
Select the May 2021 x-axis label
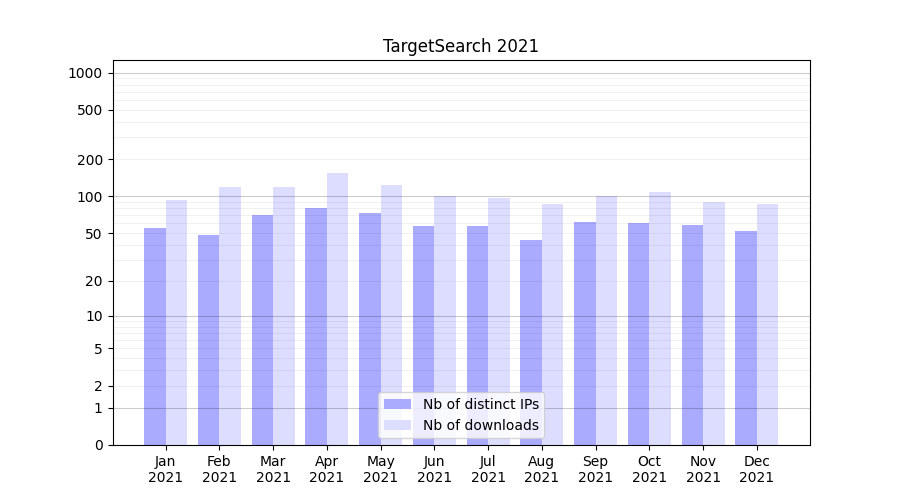381,469
